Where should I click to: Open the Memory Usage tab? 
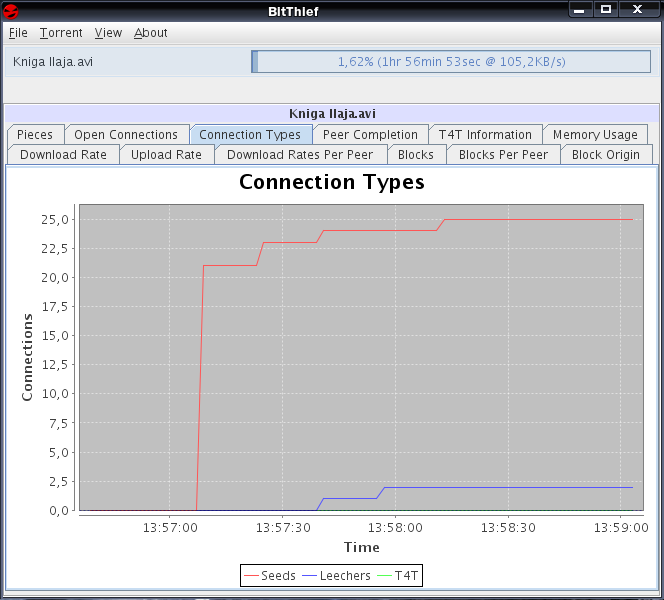tap(595, 135)
